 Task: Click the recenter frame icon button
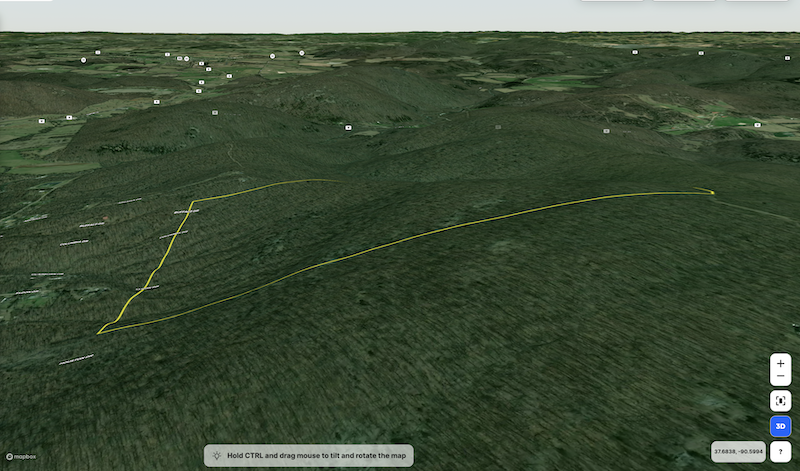780,400
